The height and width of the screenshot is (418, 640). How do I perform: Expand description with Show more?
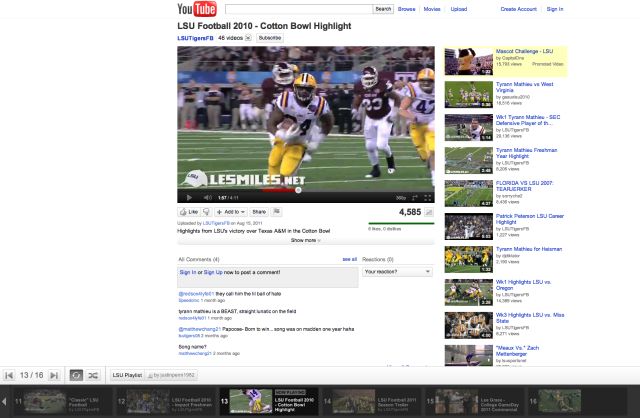click(x=306, y=240)
